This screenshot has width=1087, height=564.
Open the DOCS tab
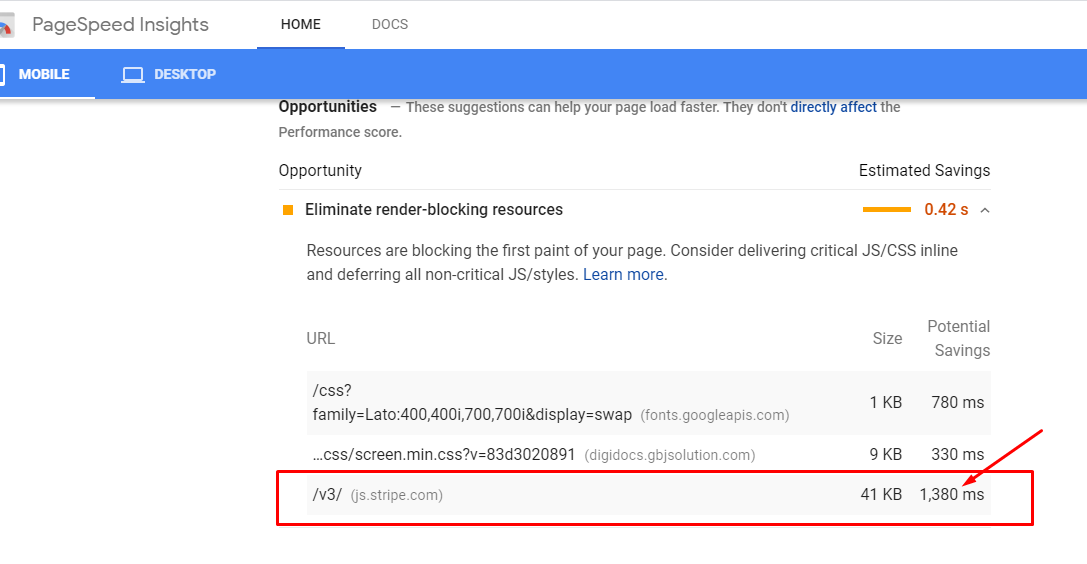click(390, 24)
